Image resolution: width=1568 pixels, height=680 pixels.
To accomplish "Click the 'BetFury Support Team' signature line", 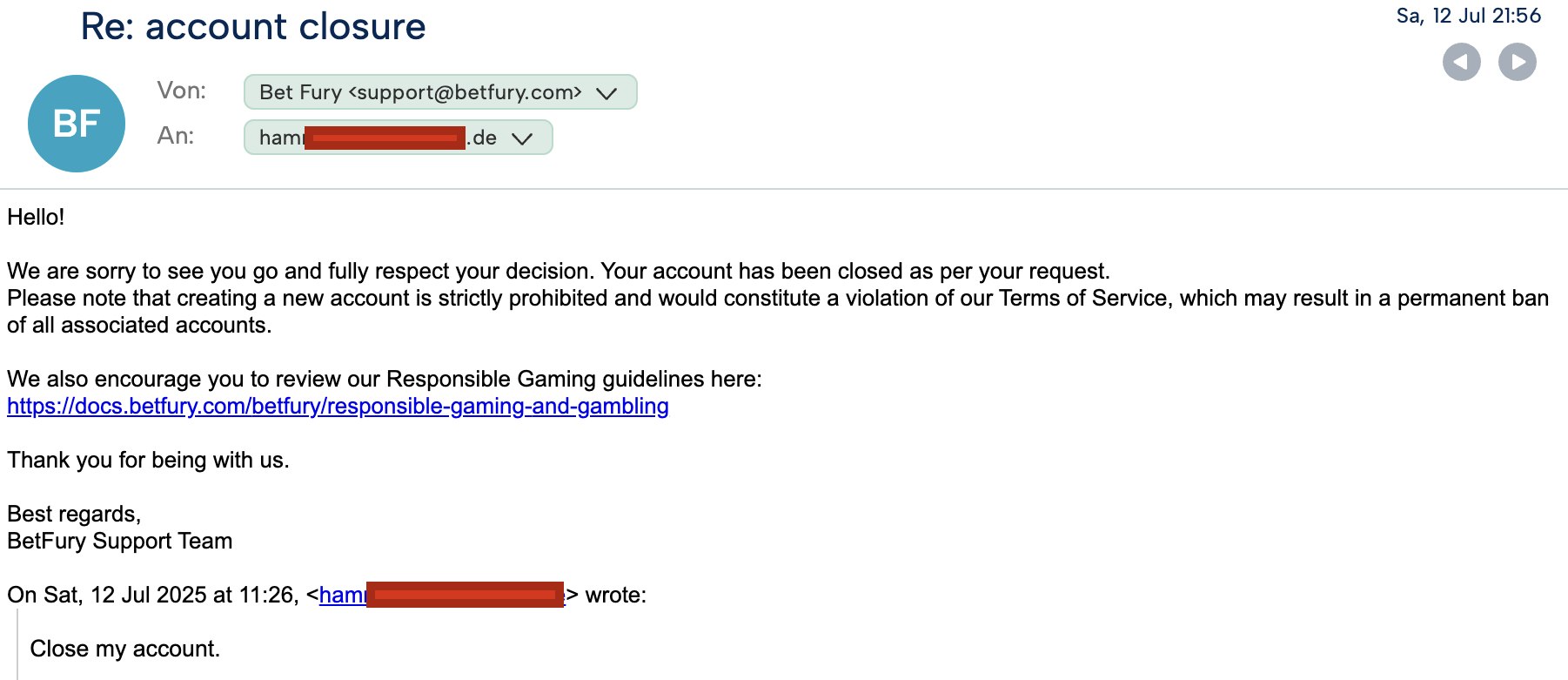I will coord(120,541).
